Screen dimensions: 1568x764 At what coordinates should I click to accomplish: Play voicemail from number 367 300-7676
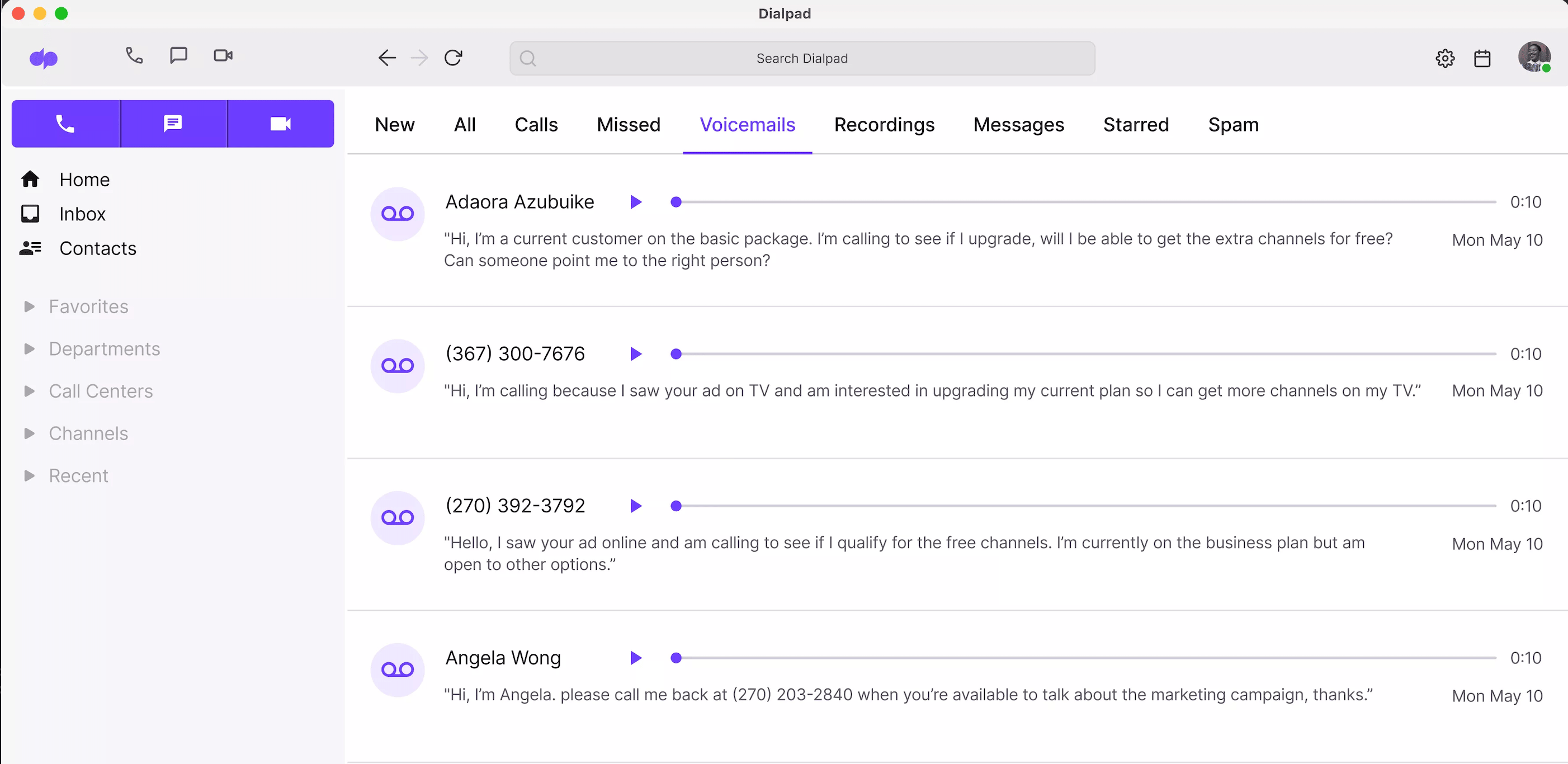637,353
